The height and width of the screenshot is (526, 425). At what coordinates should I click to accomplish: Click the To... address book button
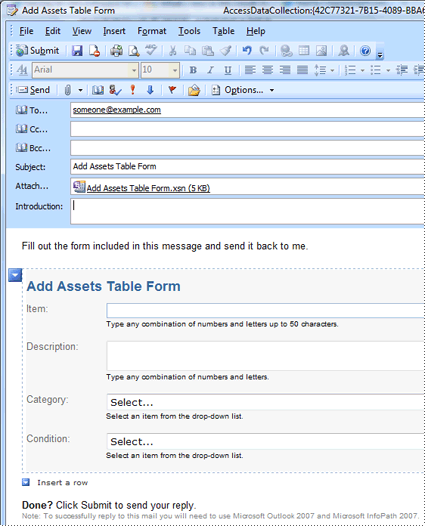pyautogui.click(x=32, y=110)
